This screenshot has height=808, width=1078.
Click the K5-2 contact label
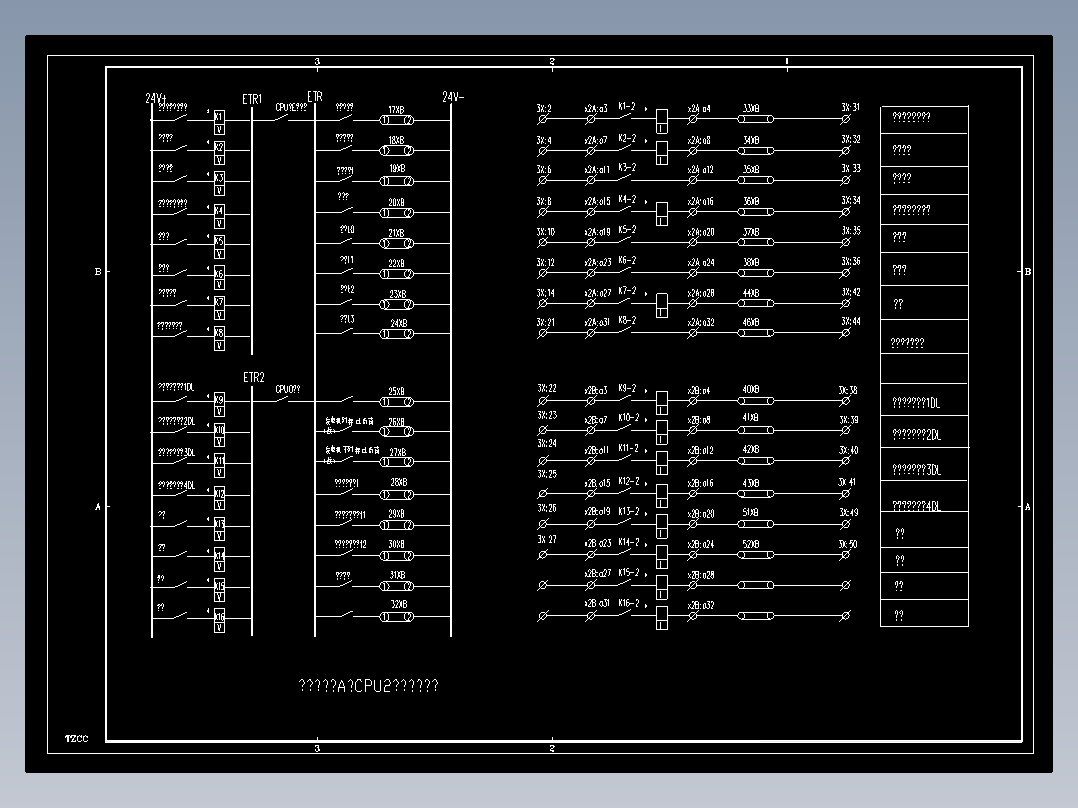click(x=627, y=230)
